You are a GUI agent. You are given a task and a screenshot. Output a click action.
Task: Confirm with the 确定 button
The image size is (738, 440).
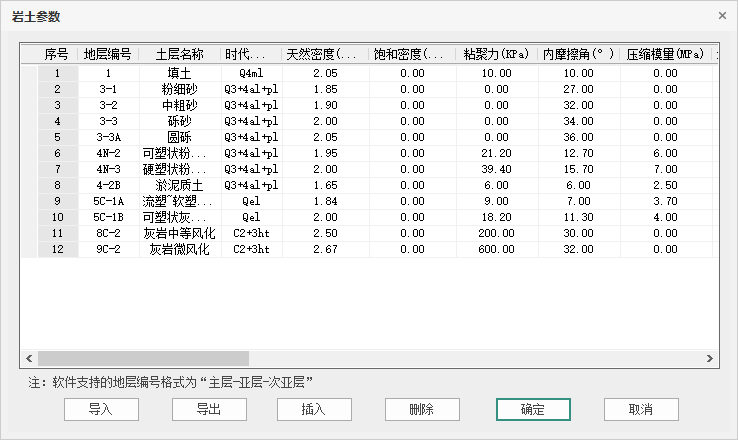click(x=533, y=409)
